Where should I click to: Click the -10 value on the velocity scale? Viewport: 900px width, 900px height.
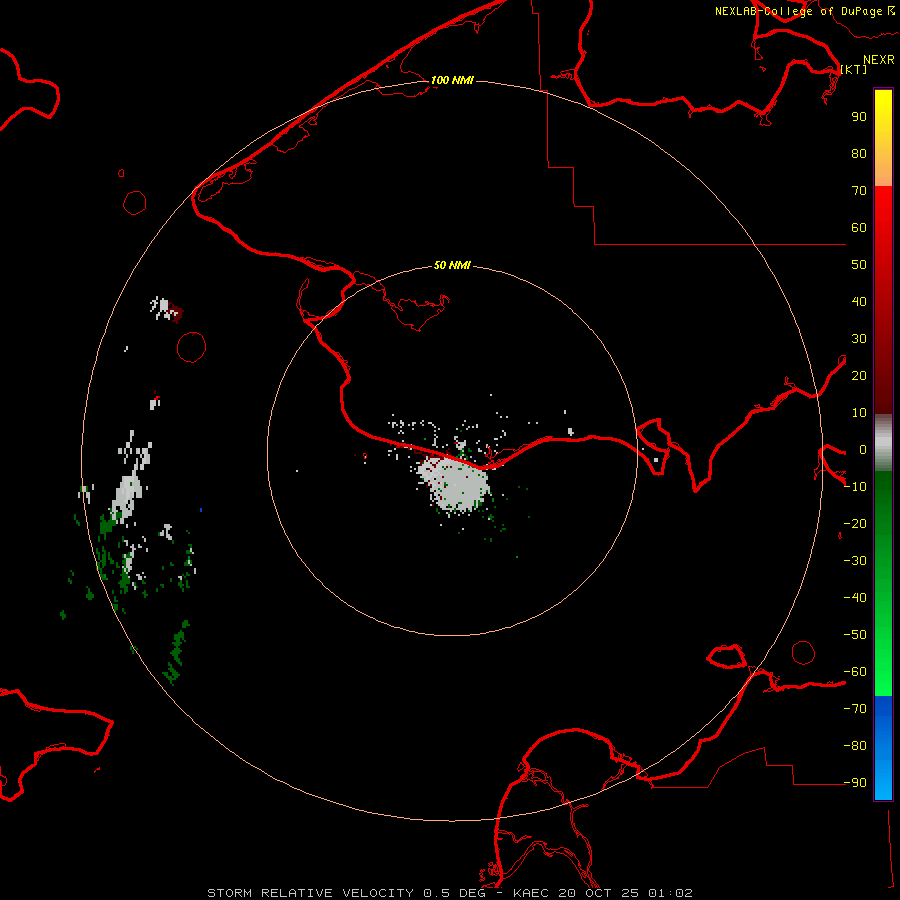(x=855, y=487)
